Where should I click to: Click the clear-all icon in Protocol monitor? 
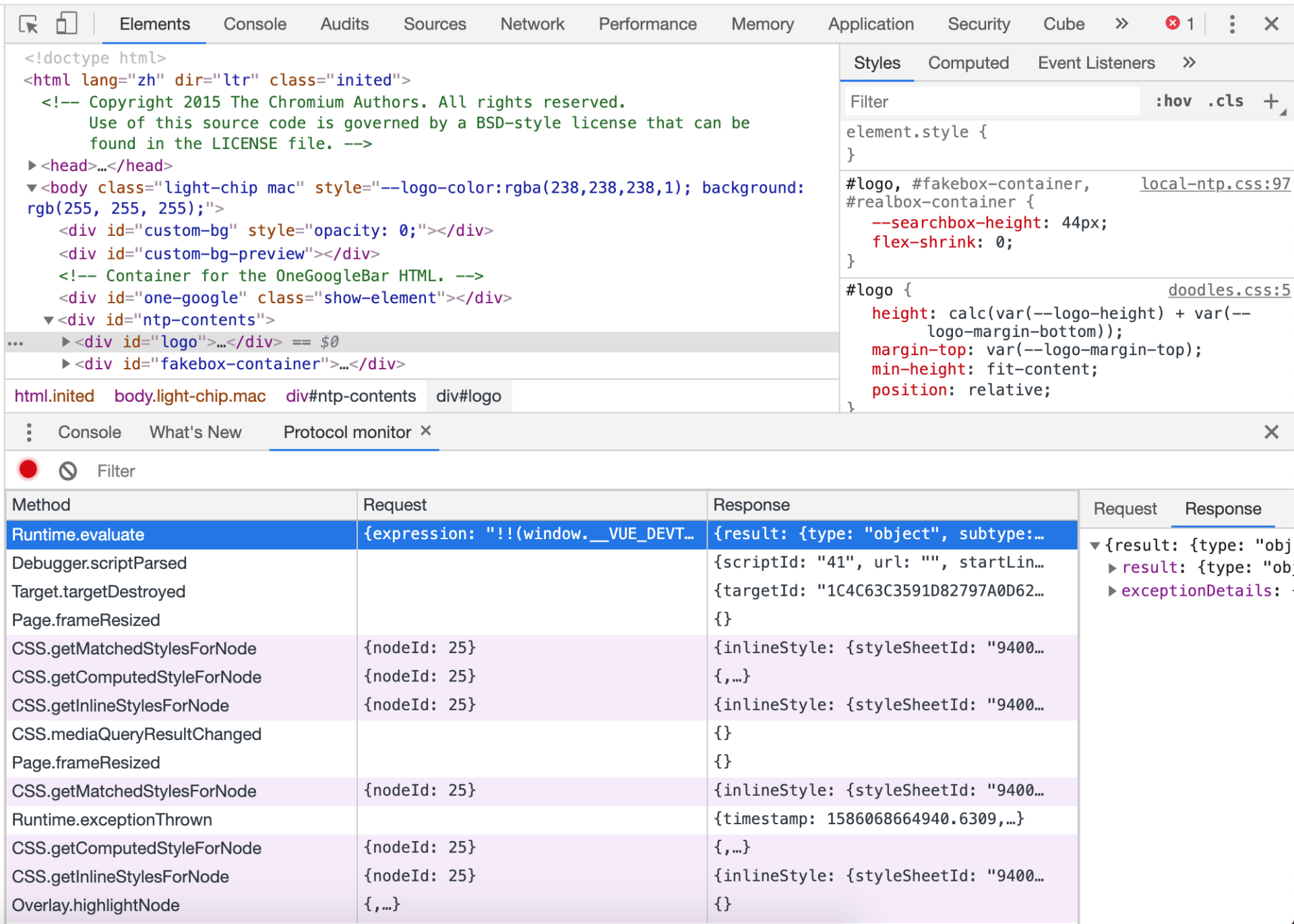click(67, 470)
